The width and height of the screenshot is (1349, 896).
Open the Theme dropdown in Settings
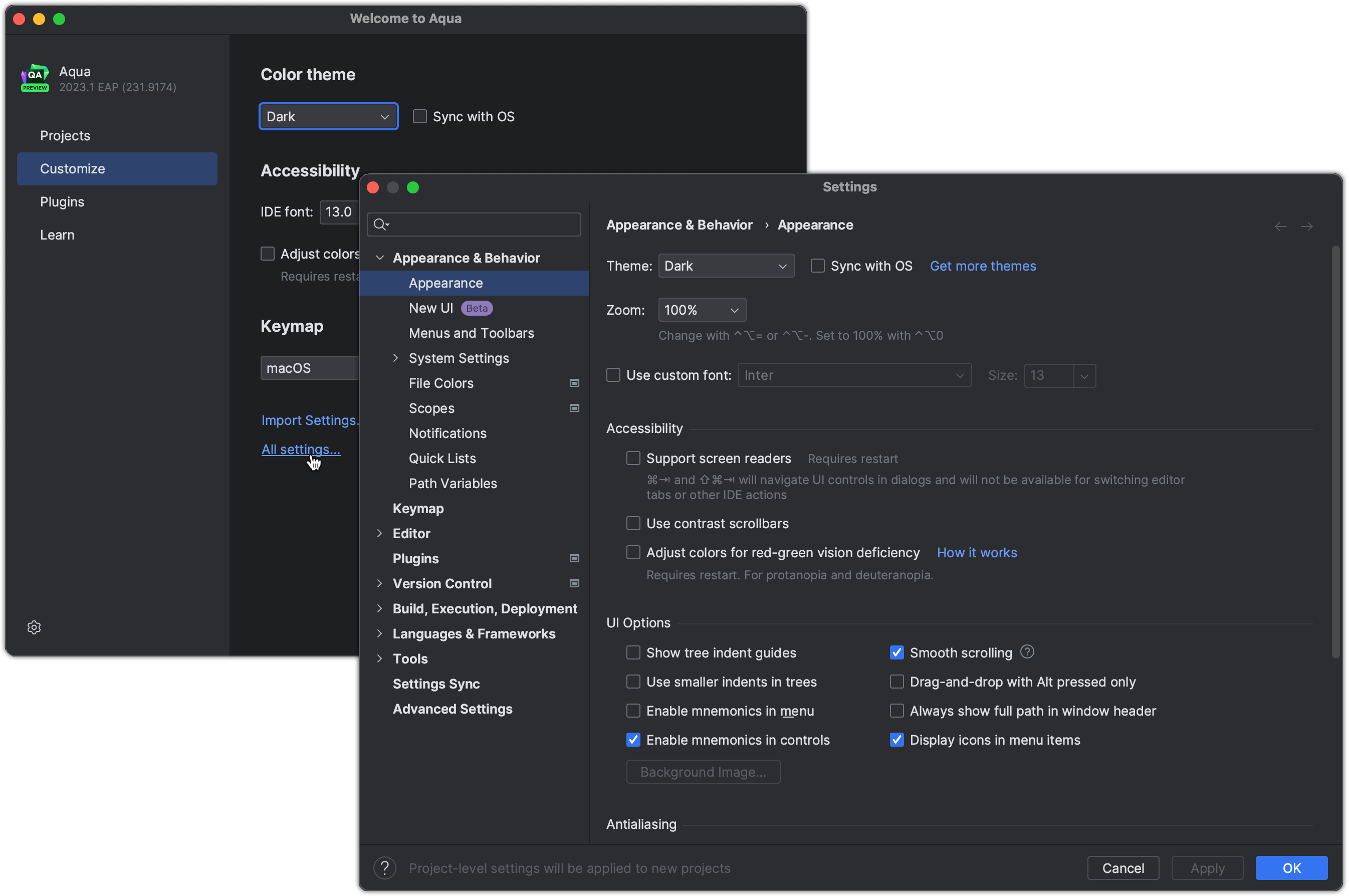click(x=726, y=266)
